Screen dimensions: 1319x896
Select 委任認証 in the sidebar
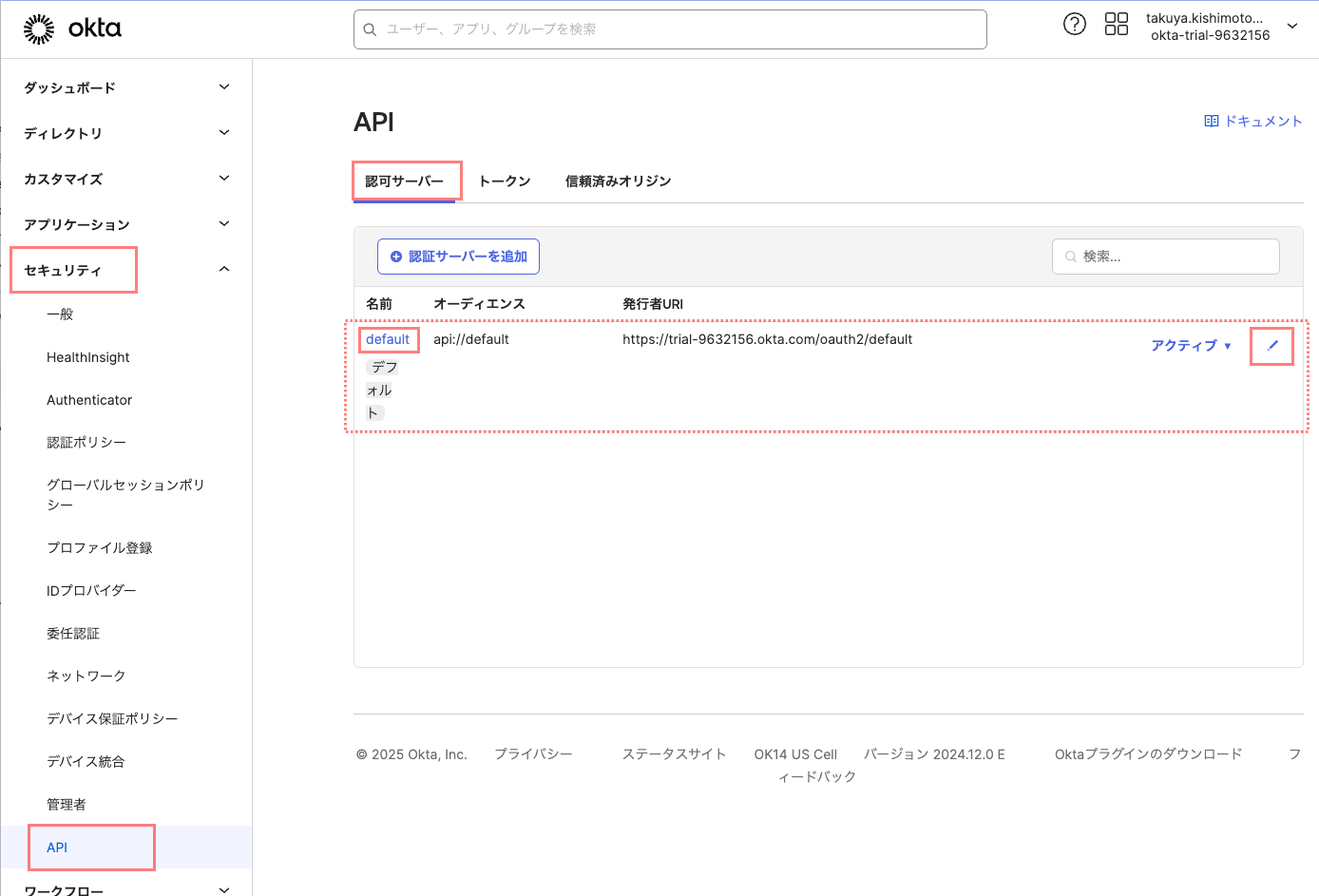click(x=73, y=634)
